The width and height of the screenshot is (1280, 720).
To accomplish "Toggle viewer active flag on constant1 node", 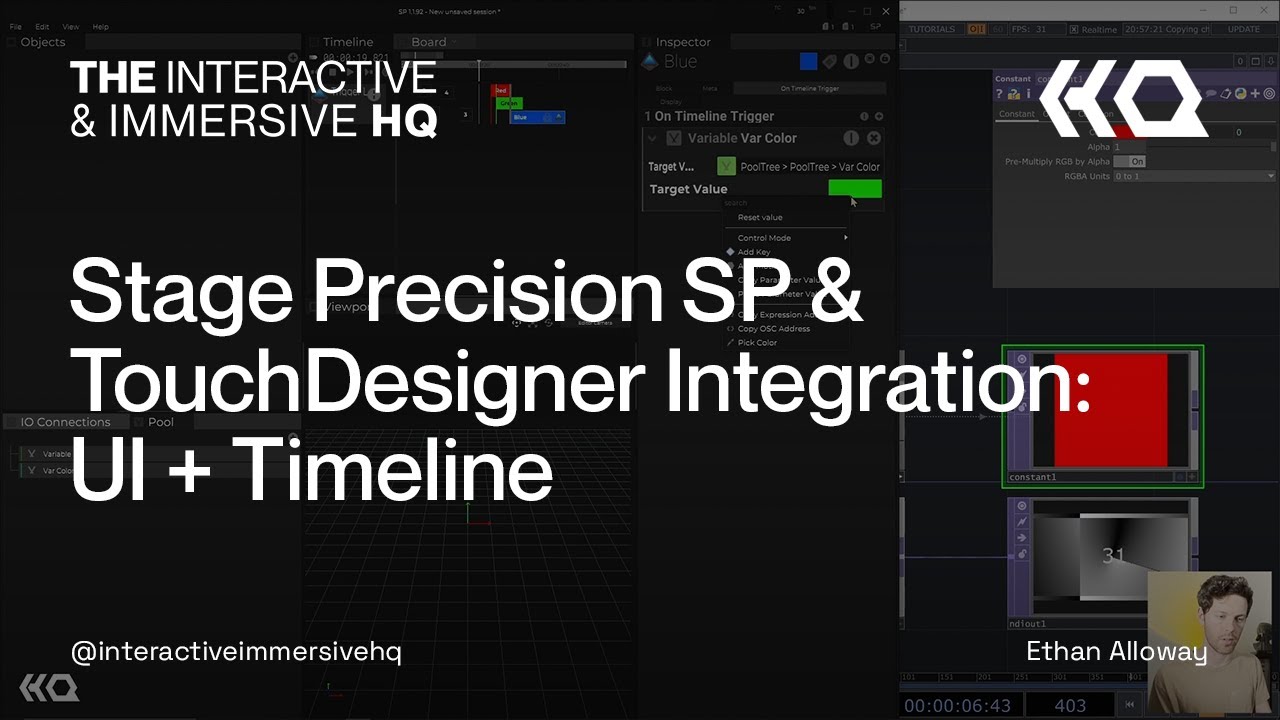I will [x=1022, y=359].
